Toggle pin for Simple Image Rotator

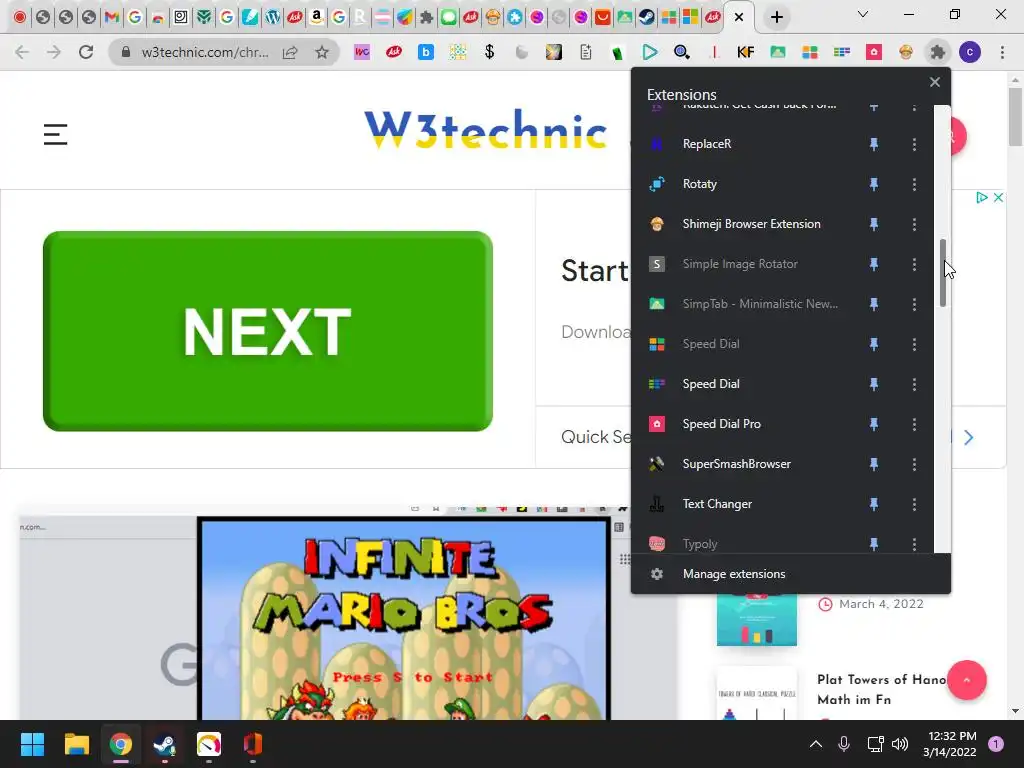pyautogui.click(x=874, y=264)
